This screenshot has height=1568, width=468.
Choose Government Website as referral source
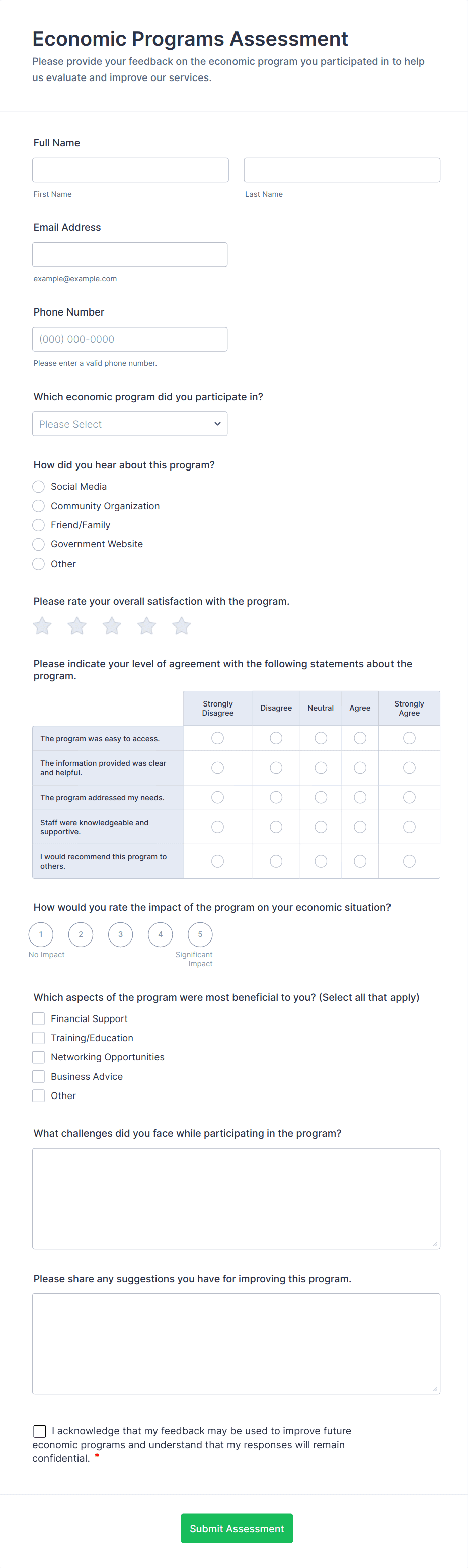[x=38, y=544]
